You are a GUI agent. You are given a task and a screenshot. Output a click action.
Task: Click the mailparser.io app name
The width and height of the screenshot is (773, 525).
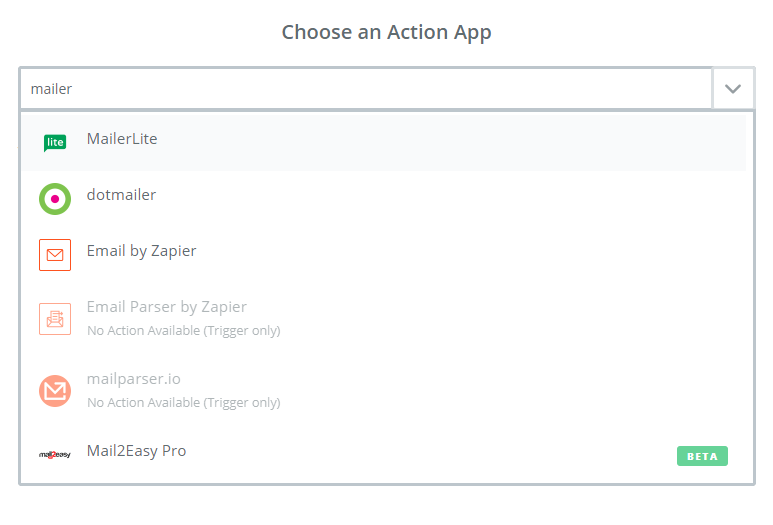point(134,379)
